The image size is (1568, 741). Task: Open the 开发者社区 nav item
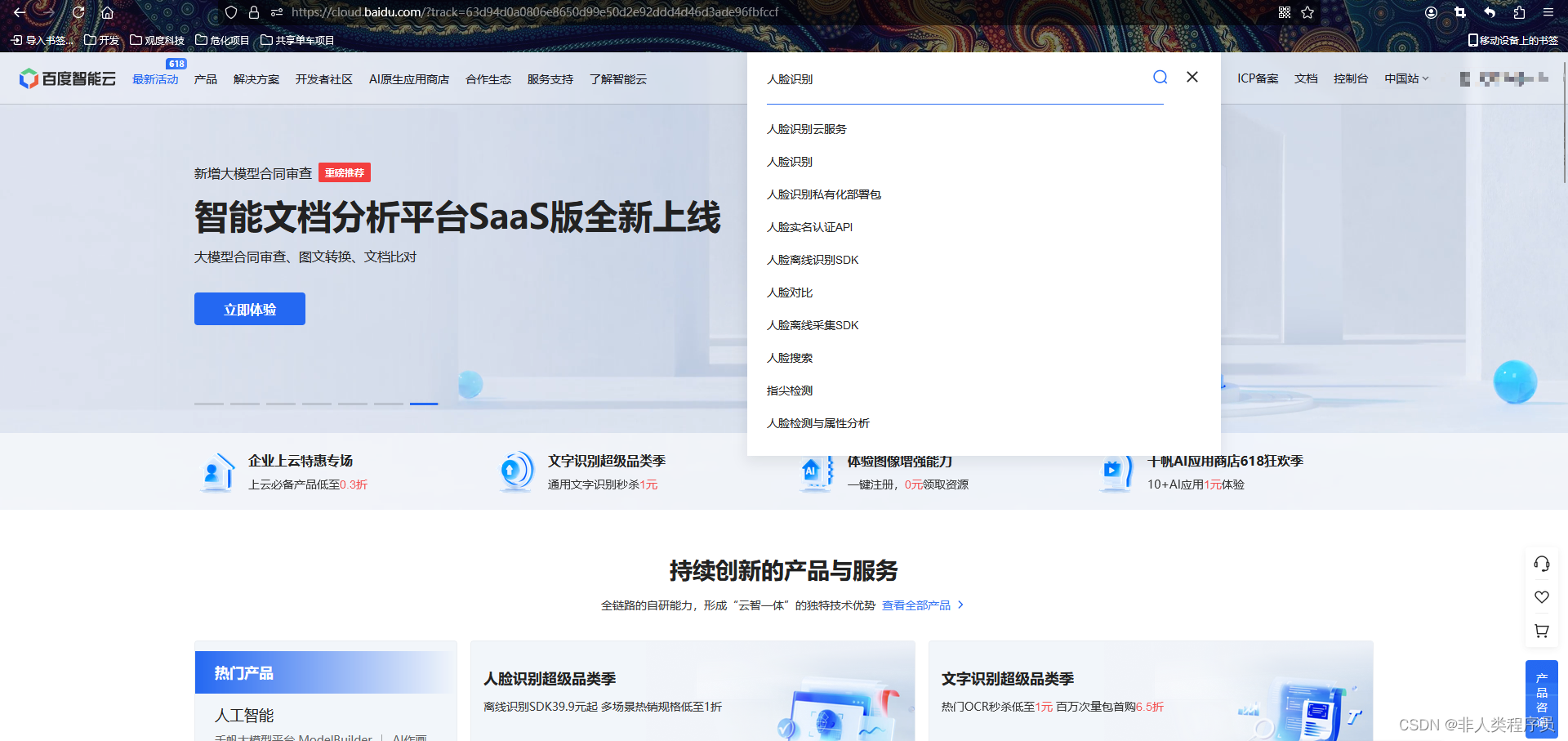click(324, 79)
